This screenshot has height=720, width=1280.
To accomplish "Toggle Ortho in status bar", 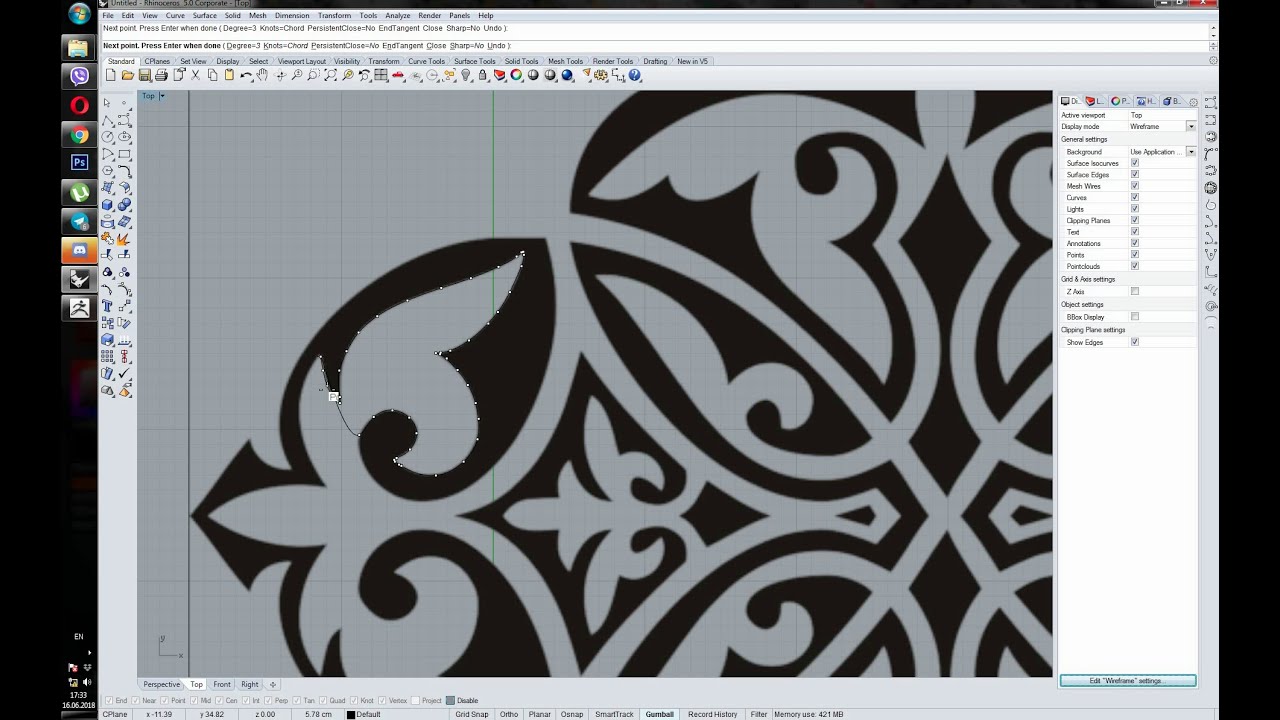I will tap(509, 714).
